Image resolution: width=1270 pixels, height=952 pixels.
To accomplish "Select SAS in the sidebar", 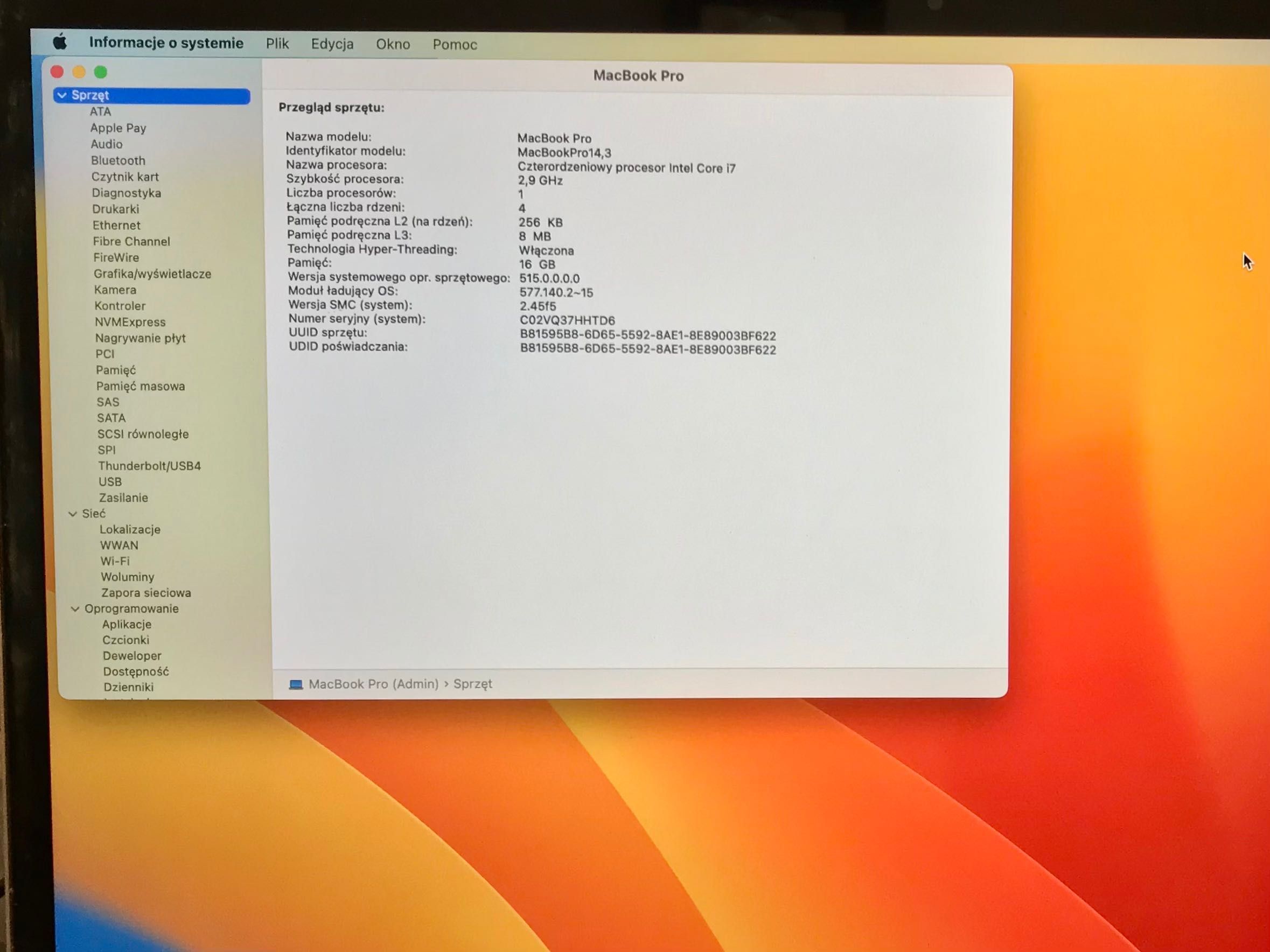I will pyautogui.click(x=108, y=402).
